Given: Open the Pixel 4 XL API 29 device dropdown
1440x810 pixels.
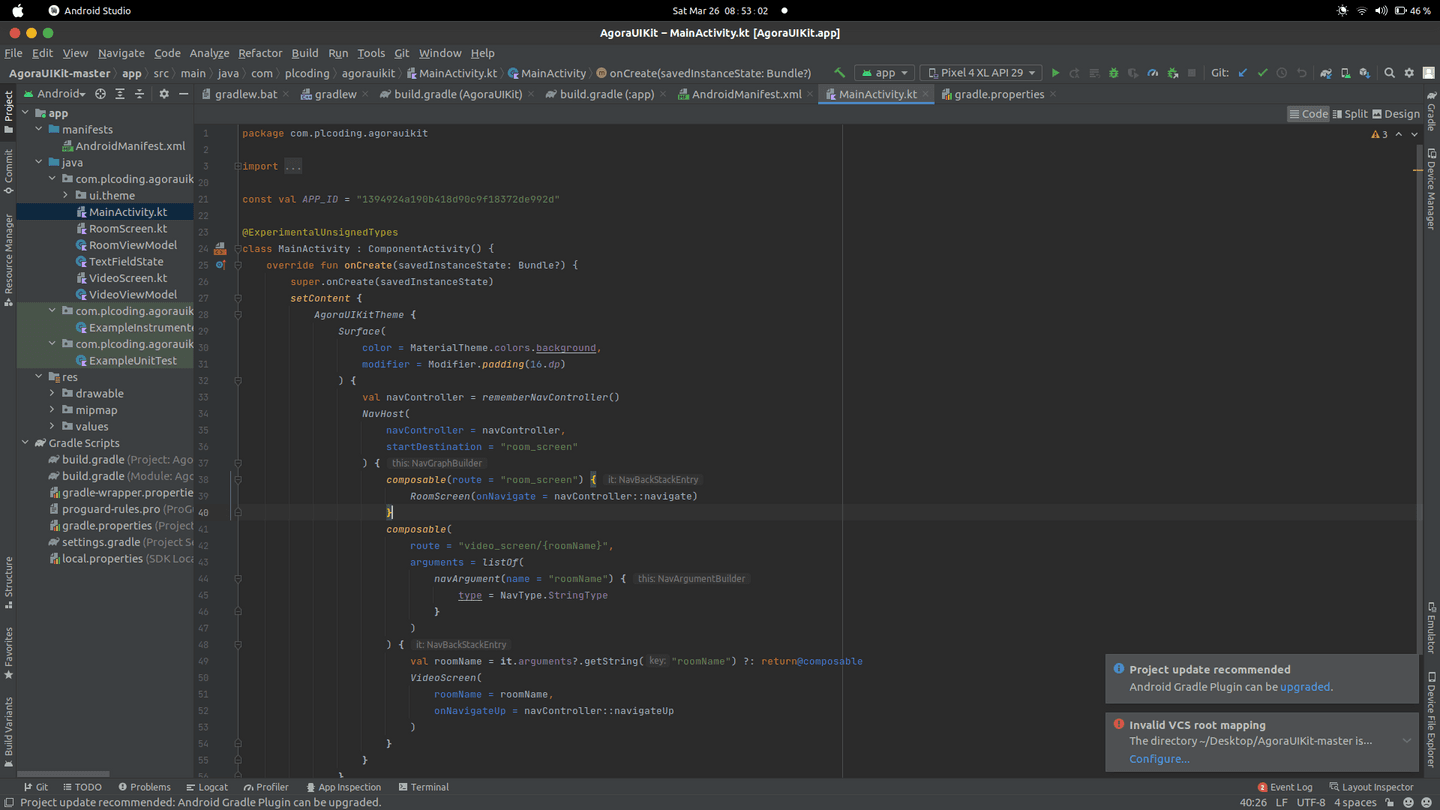Looking at the screenshot, I should (x=980, y=73).
